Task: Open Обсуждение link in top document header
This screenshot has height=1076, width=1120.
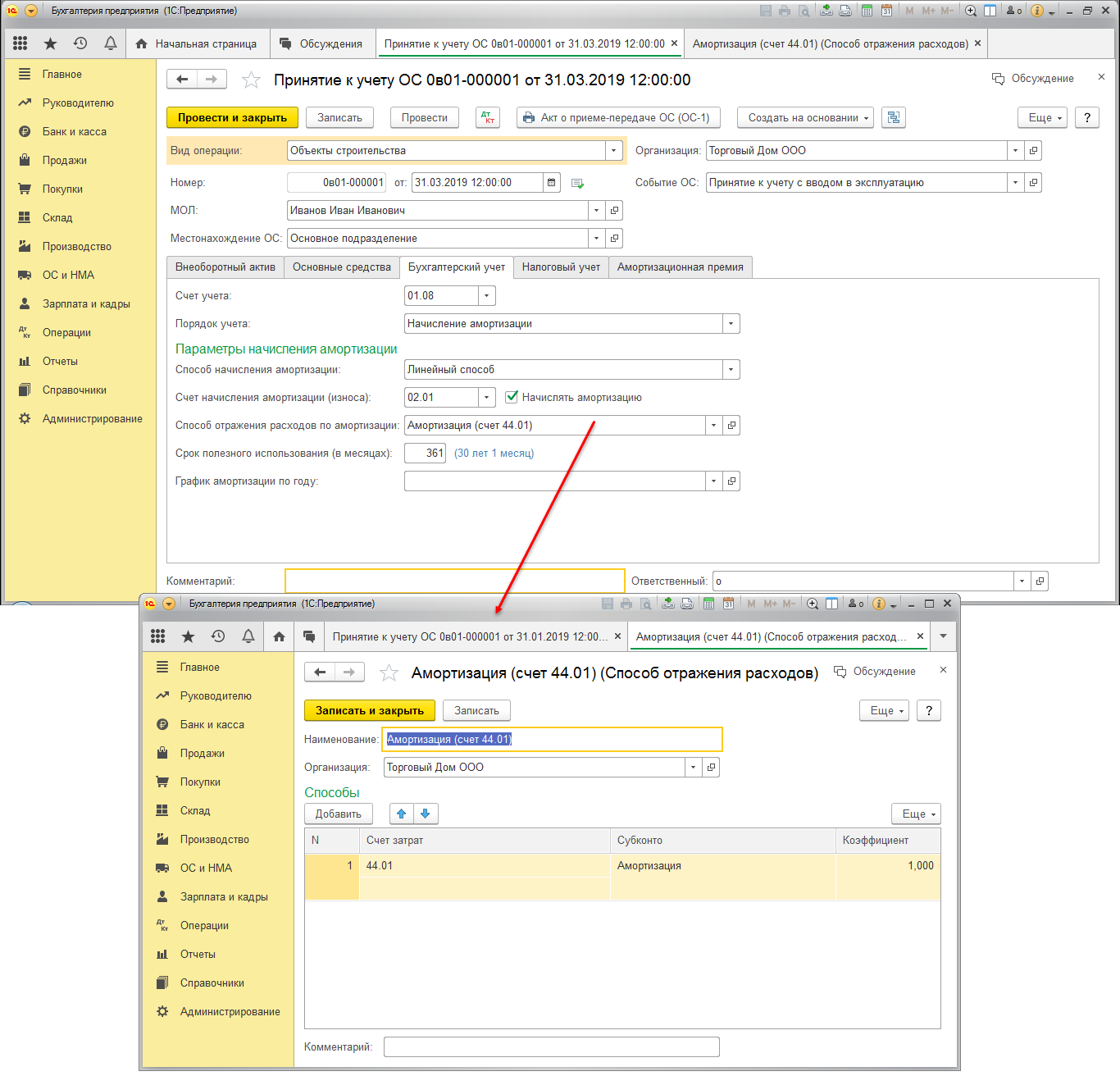Action: (1033, 79)
